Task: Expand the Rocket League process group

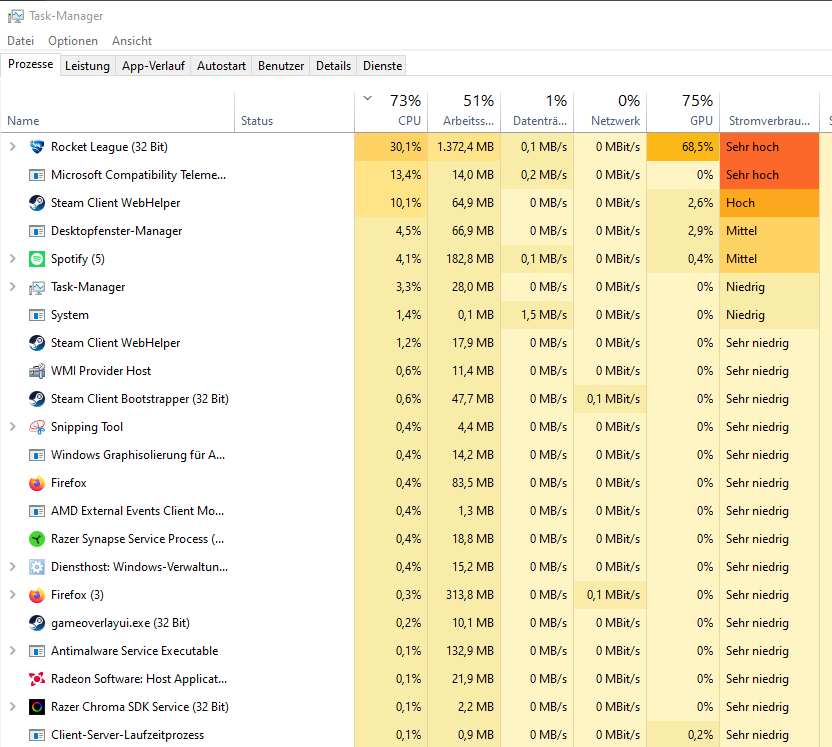Action: [x=13, y=147]
